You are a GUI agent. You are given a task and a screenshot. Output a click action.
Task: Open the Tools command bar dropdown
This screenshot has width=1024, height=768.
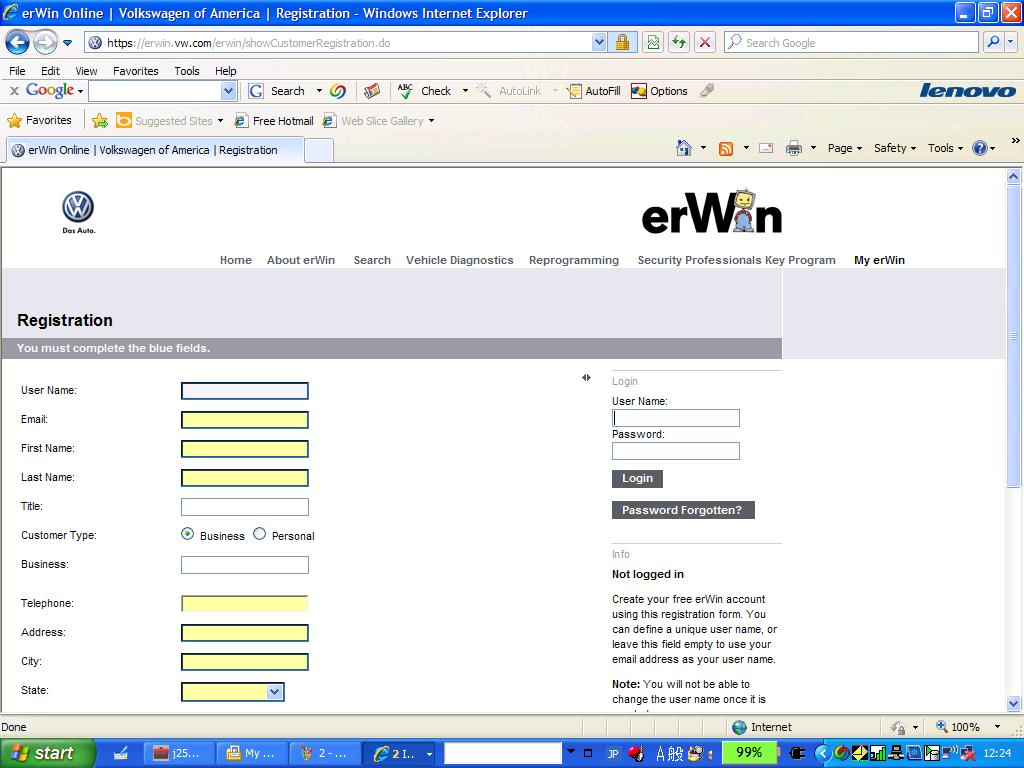point(945,148)
